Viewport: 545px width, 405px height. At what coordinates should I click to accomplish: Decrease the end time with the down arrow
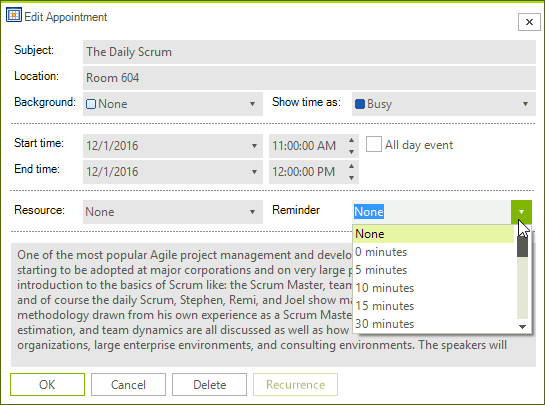click(x=351, y=178)
